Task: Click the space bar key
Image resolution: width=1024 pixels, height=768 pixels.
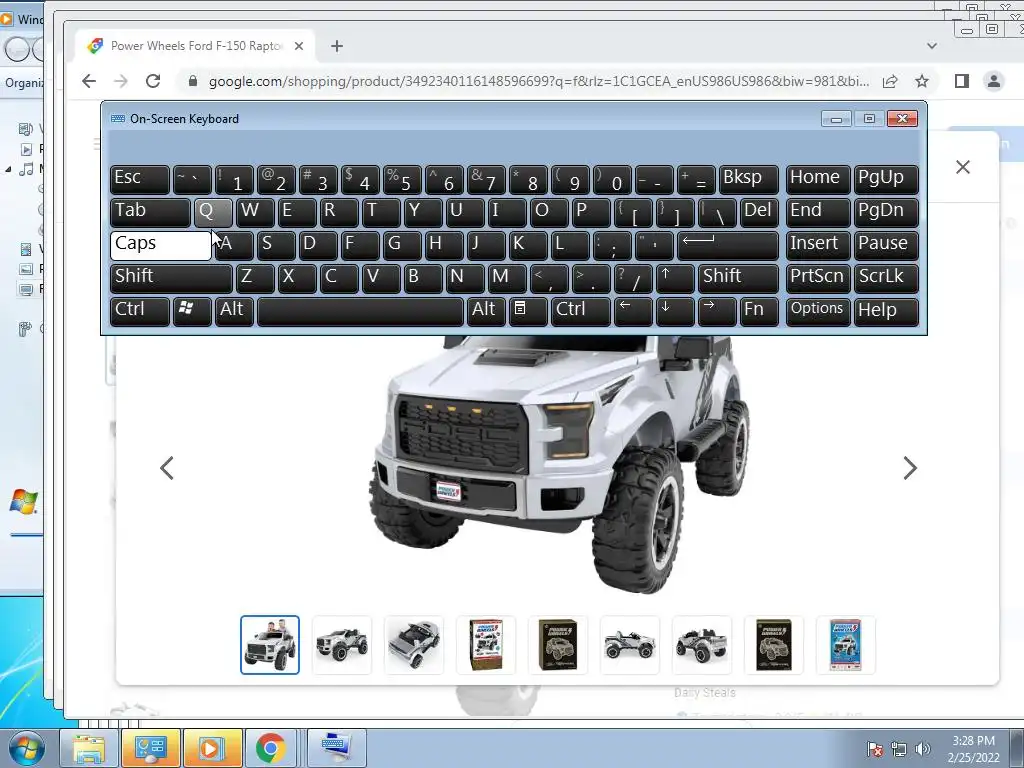Action: (x=360, y=312)
